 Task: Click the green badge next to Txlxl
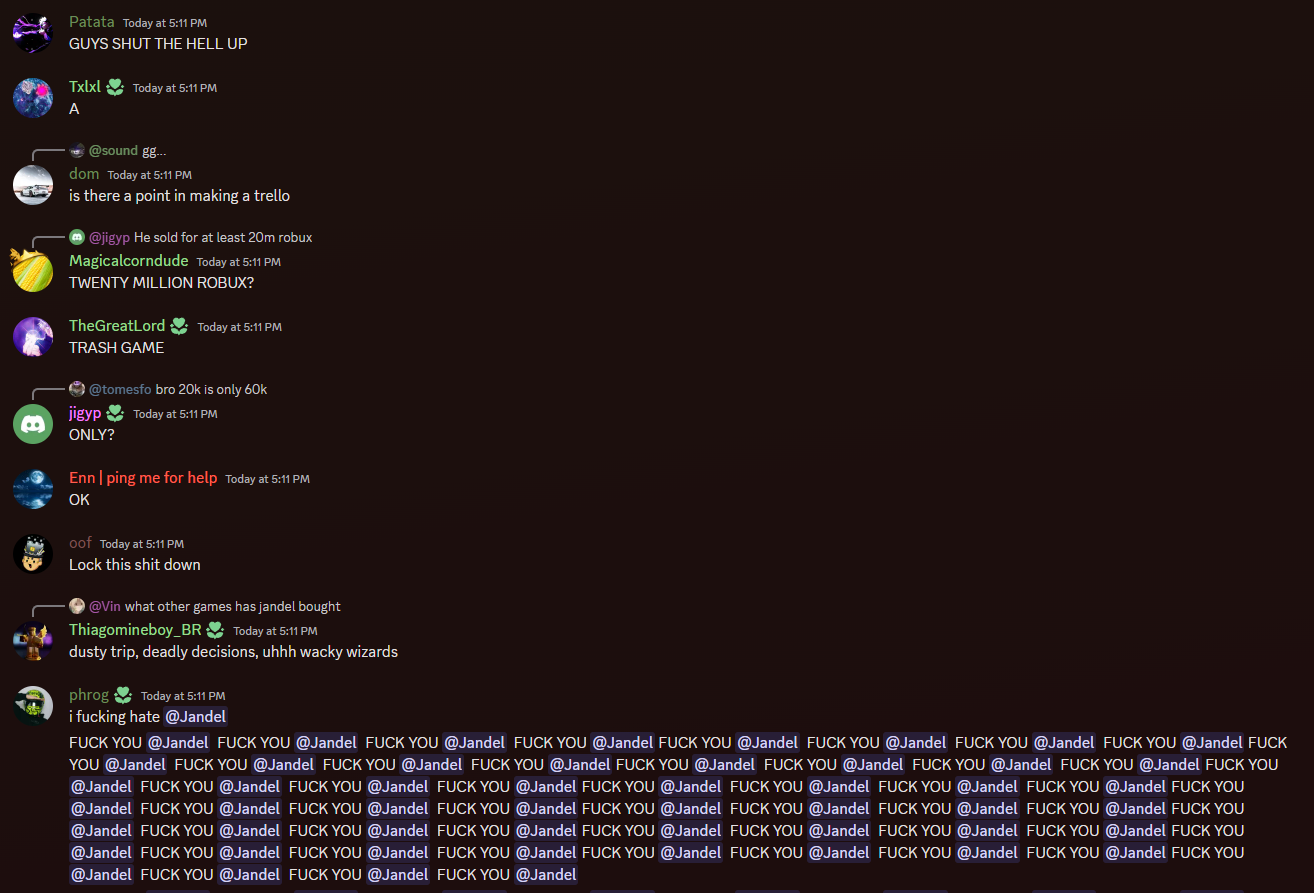coord(115,87)
